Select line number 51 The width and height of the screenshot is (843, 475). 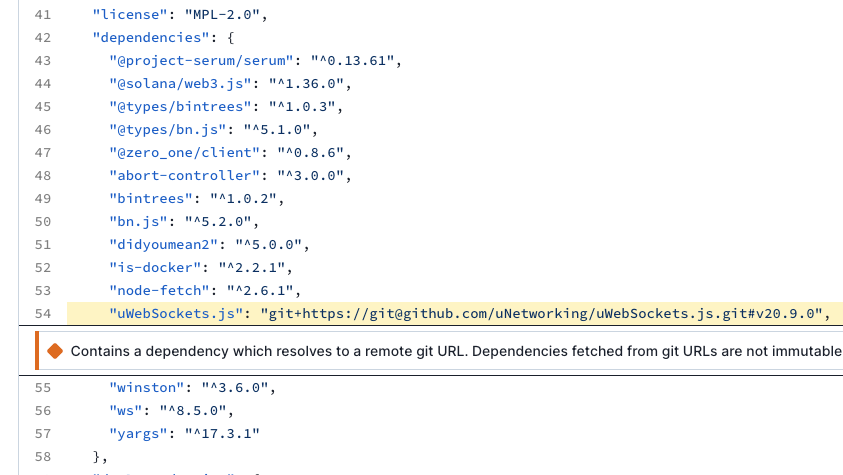pos(42,246)
